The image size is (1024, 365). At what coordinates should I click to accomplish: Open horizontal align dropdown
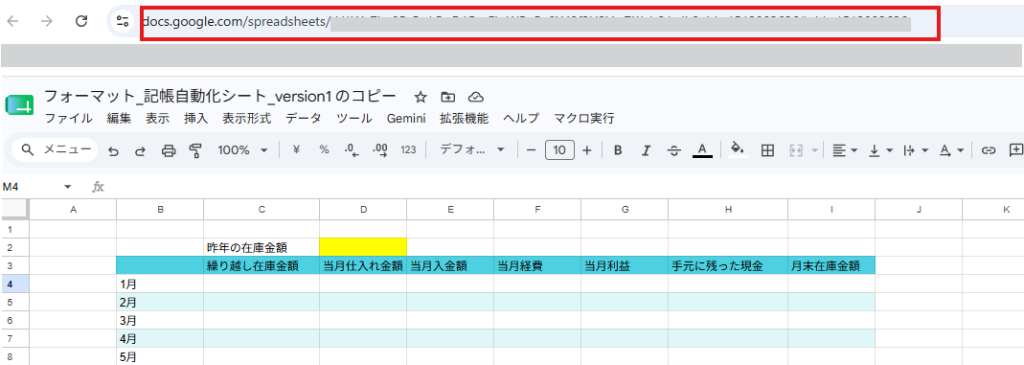(845, 150)
